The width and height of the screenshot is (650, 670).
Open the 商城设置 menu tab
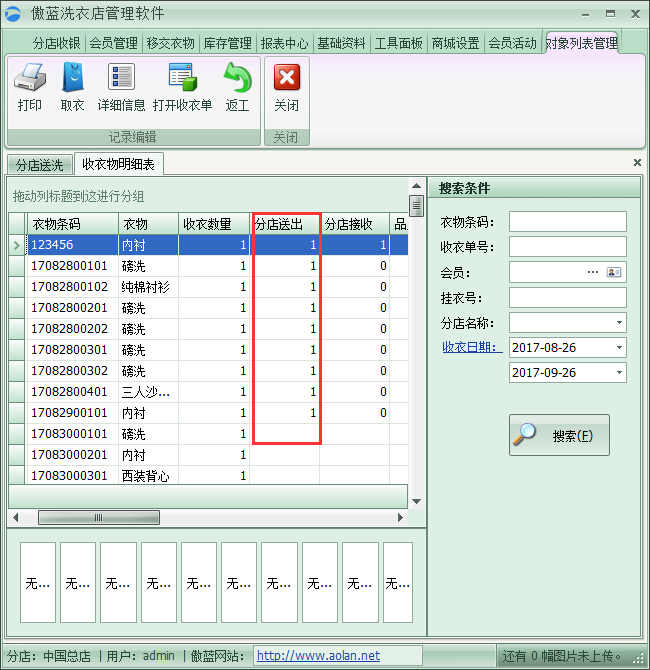pyautogui.click(x=455, y=43)
